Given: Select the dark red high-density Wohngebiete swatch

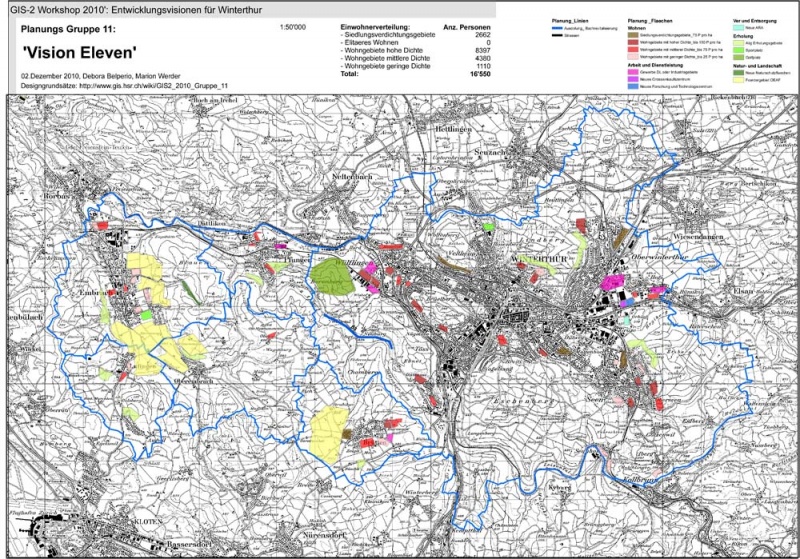Looking at the screenshot, I should click(633, 42).
